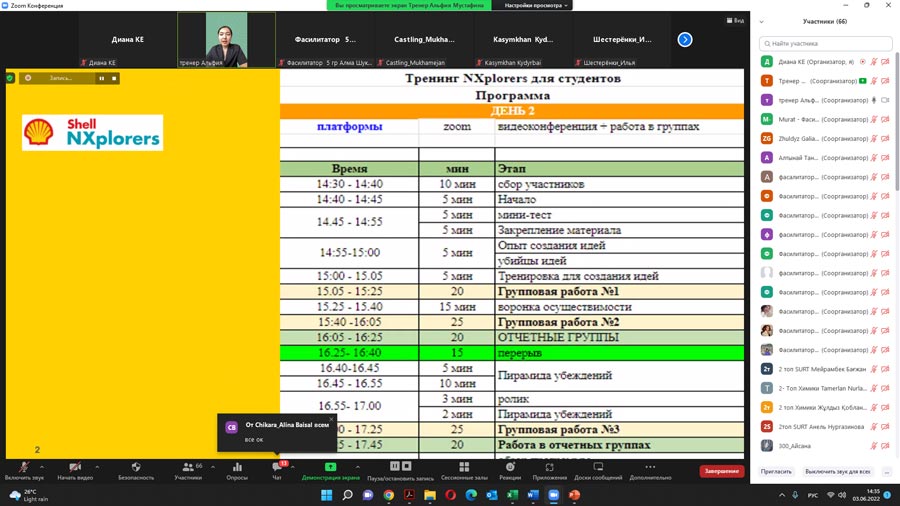Open the Безопасность security shield menu
900x506 pixels.
pyautogui.click(x=136, y=467)
